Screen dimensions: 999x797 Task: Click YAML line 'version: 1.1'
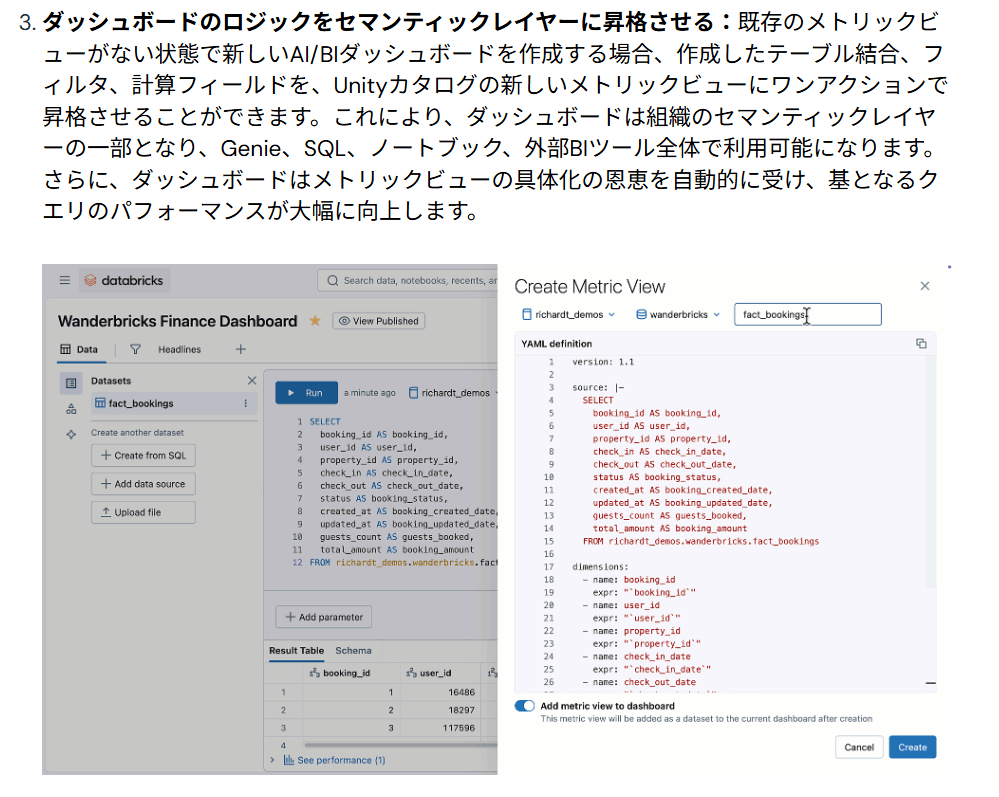603,362
